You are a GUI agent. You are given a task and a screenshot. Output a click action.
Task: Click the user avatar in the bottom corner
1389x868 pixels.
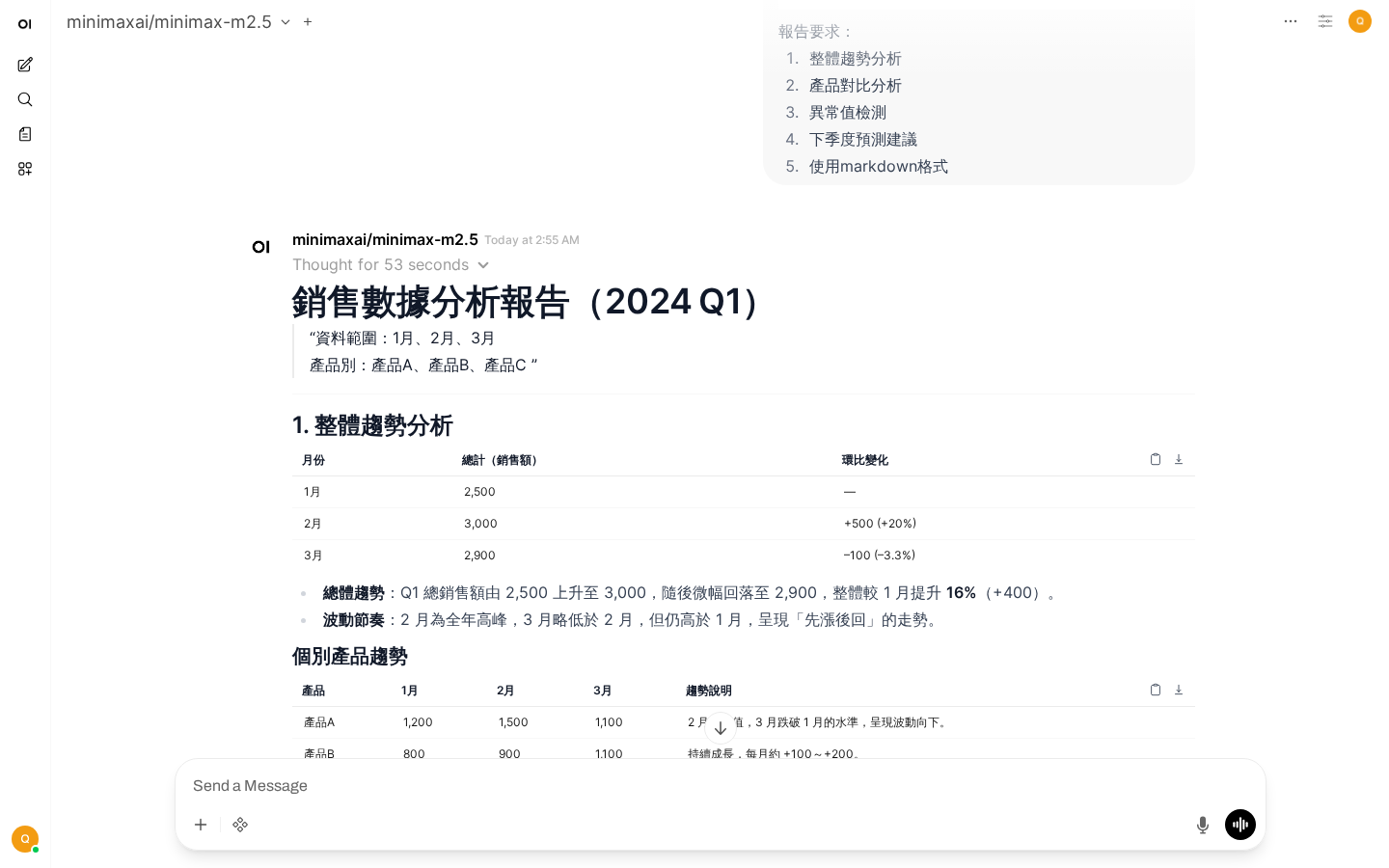pos(25,839)
